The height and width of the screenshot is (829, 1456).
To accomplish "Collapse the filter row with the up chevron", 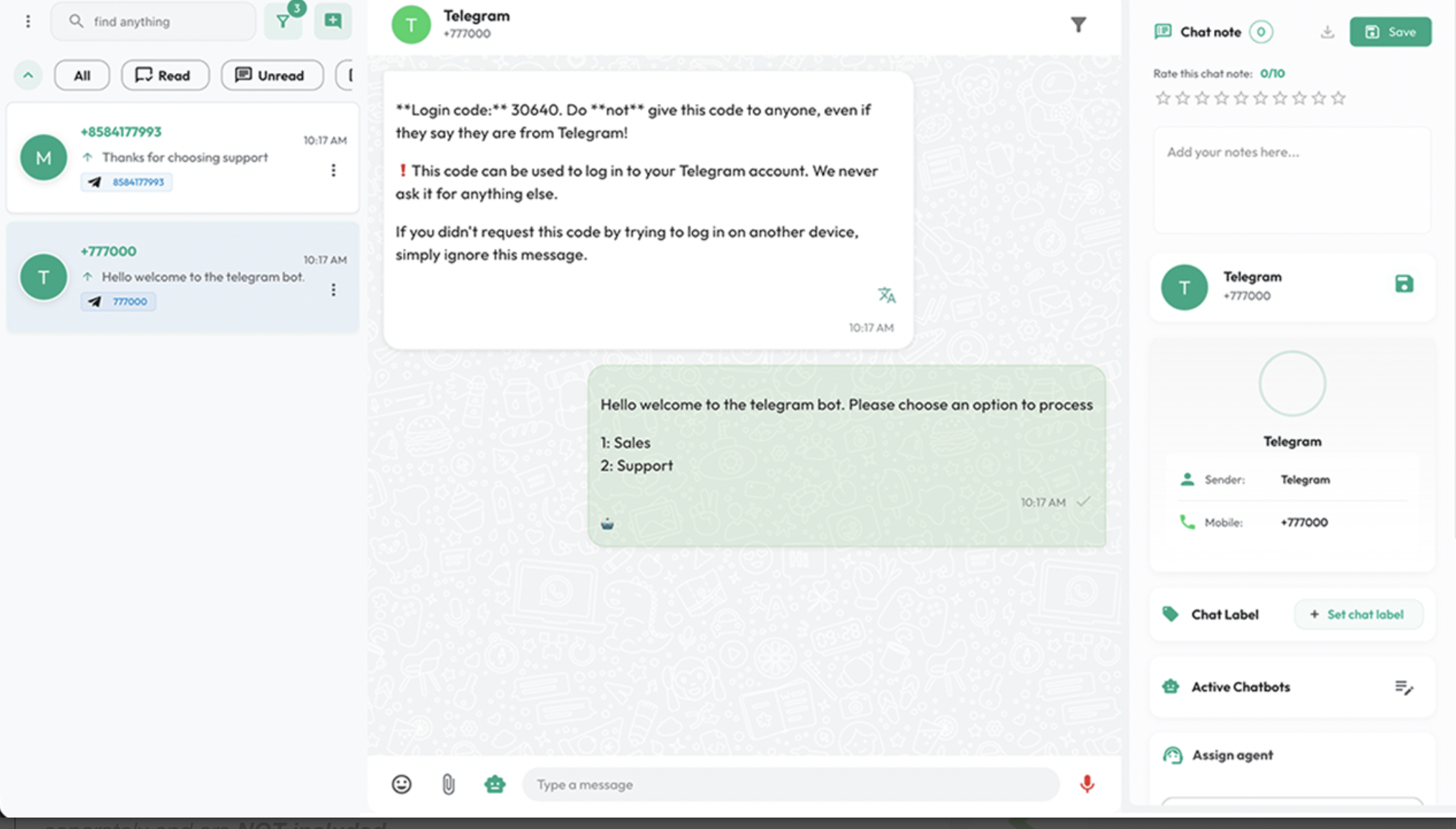I will [28, 74].
